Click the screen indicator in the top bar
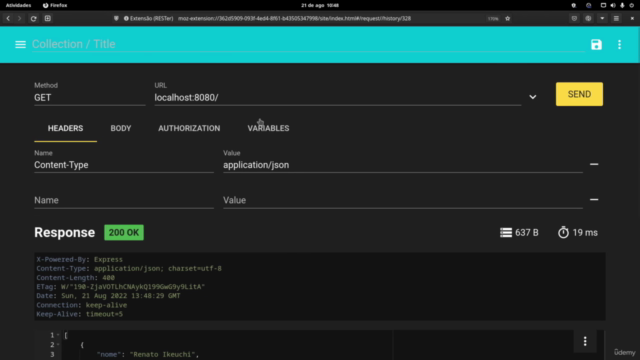Viewport: 640px width, 360px height. [x=603, y=5]
